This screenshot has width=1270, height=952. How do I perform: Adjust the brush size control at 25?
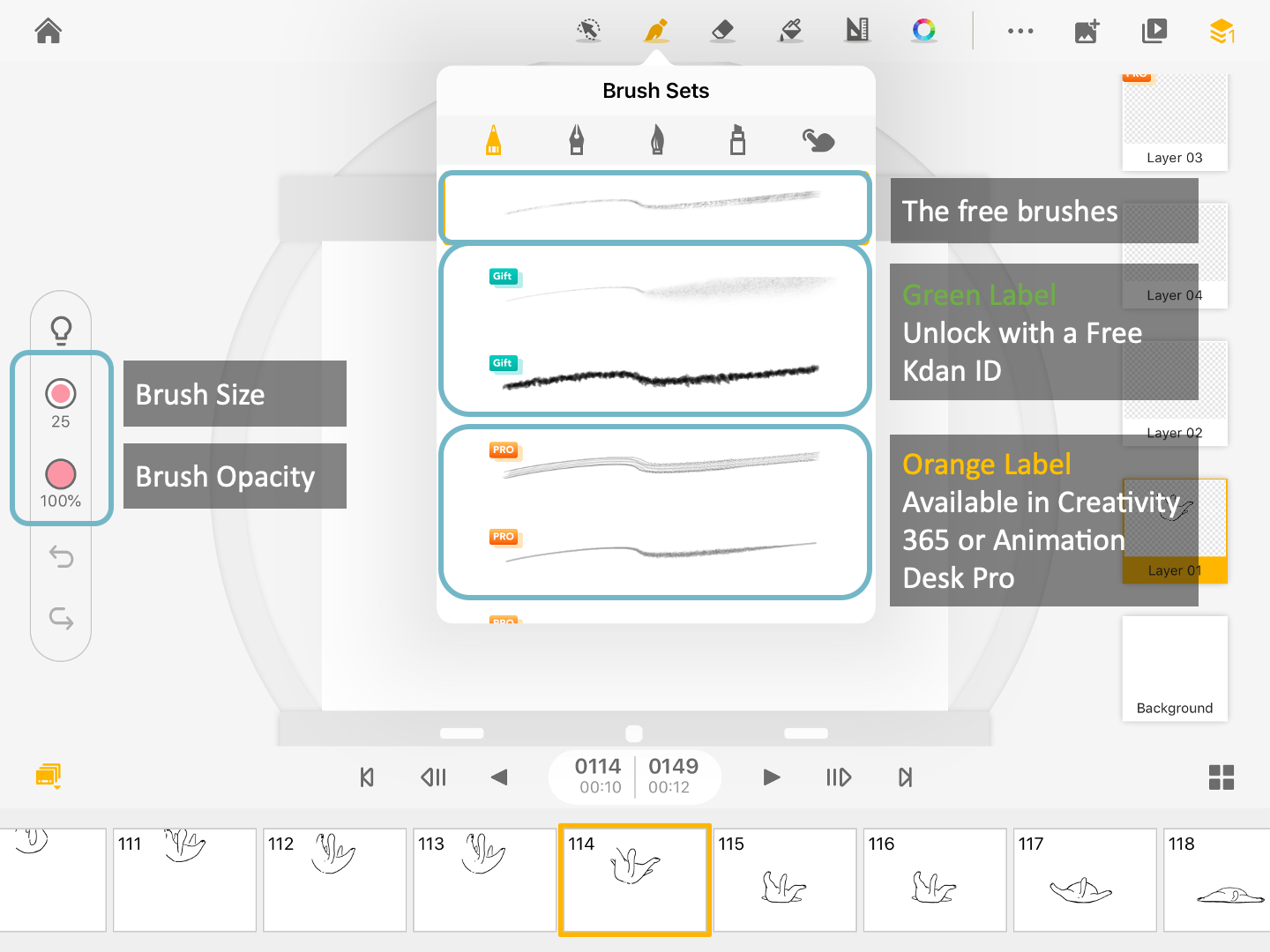(61, 403)
